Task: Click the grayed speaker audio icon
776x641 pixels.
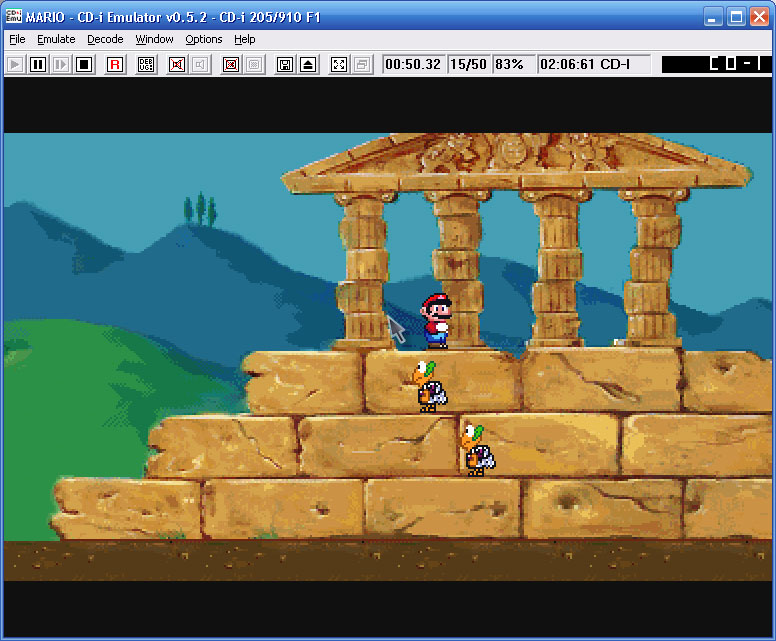Action: click(200, 64)
